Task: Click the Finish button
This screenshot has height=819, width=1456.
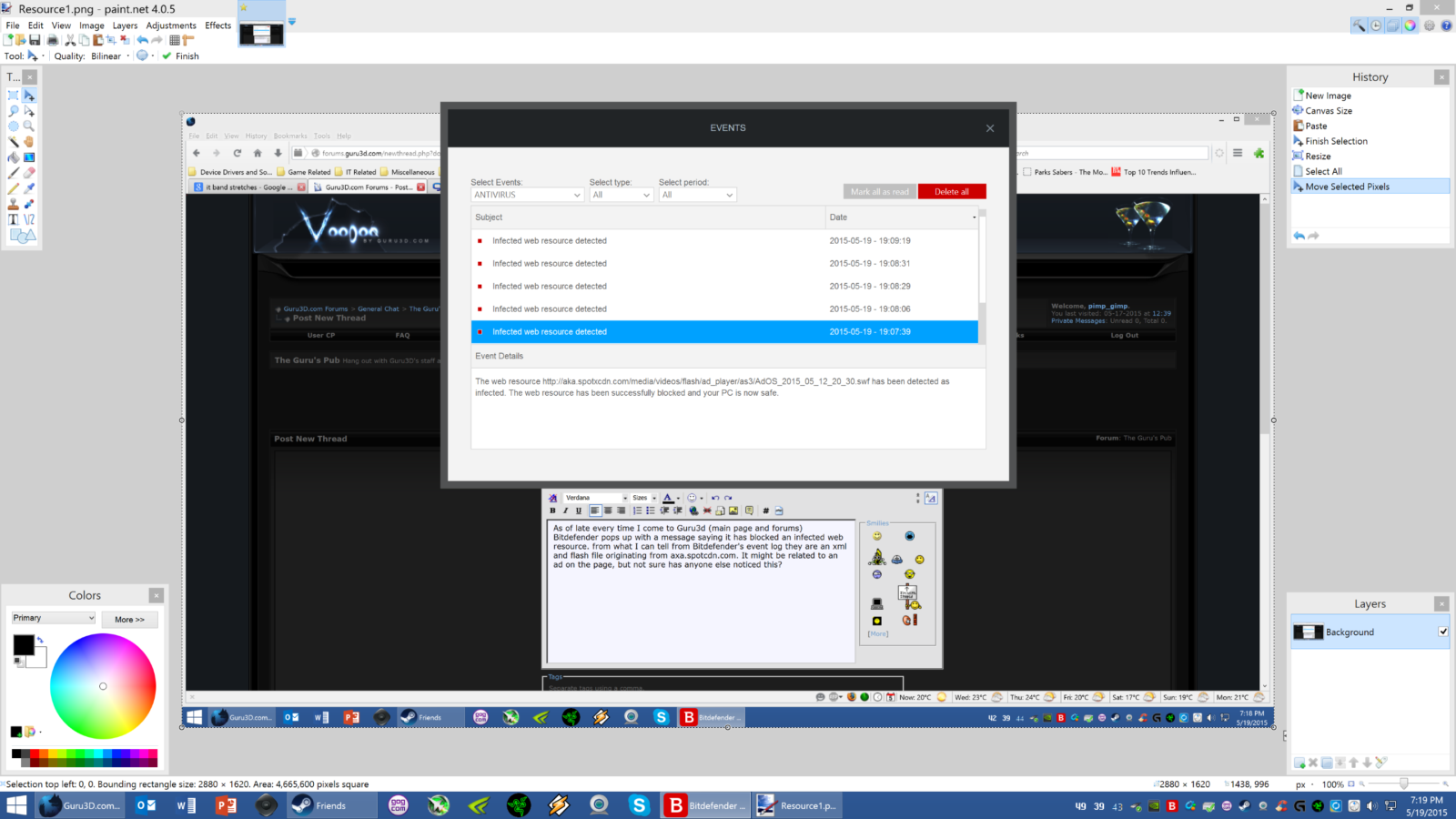Action: tap(180, 56)
